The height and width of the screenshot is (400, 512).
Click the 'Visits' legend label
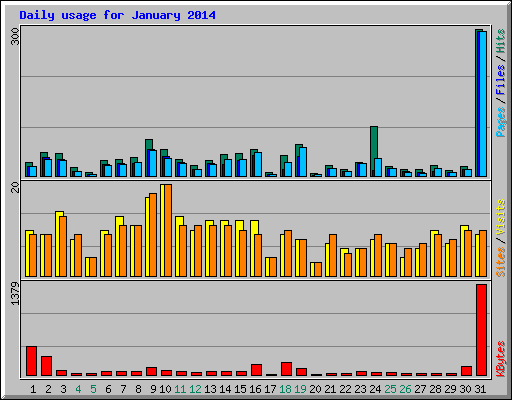[x=500, y=217]
